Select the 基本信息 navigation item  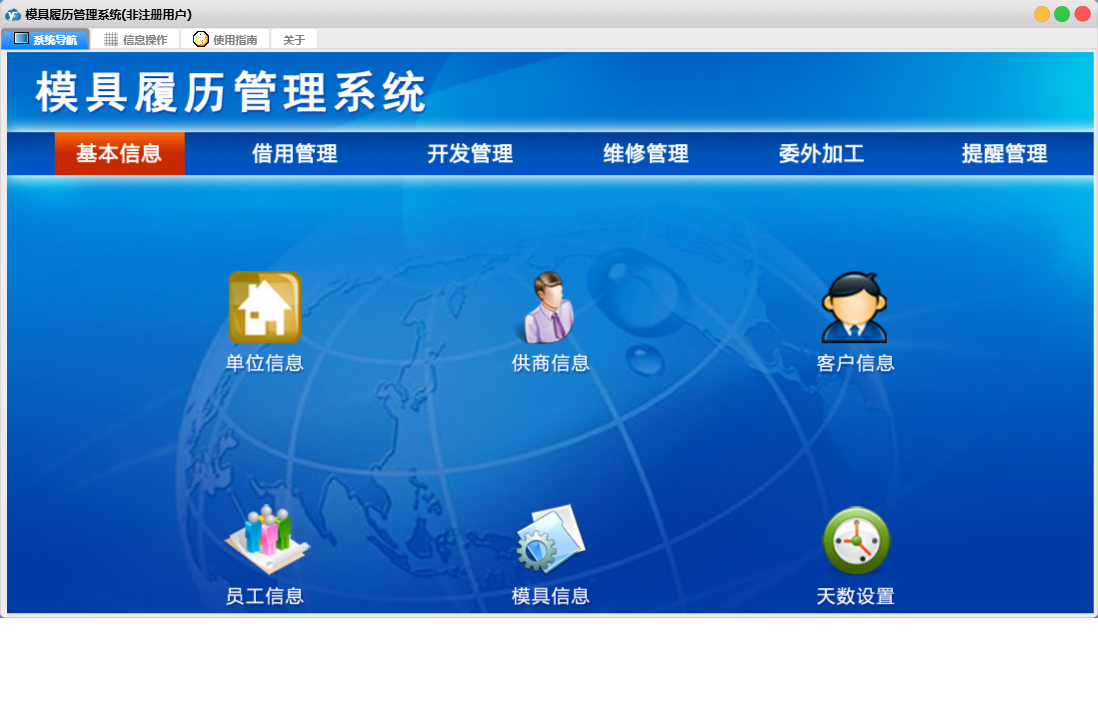point(119,153)
